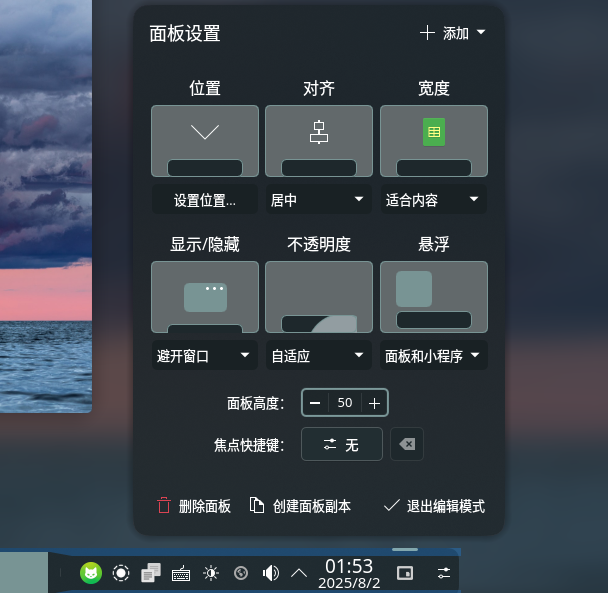Open the 居中 alignment dropdown
Viewport: 608px width, 593px height.
318,200
